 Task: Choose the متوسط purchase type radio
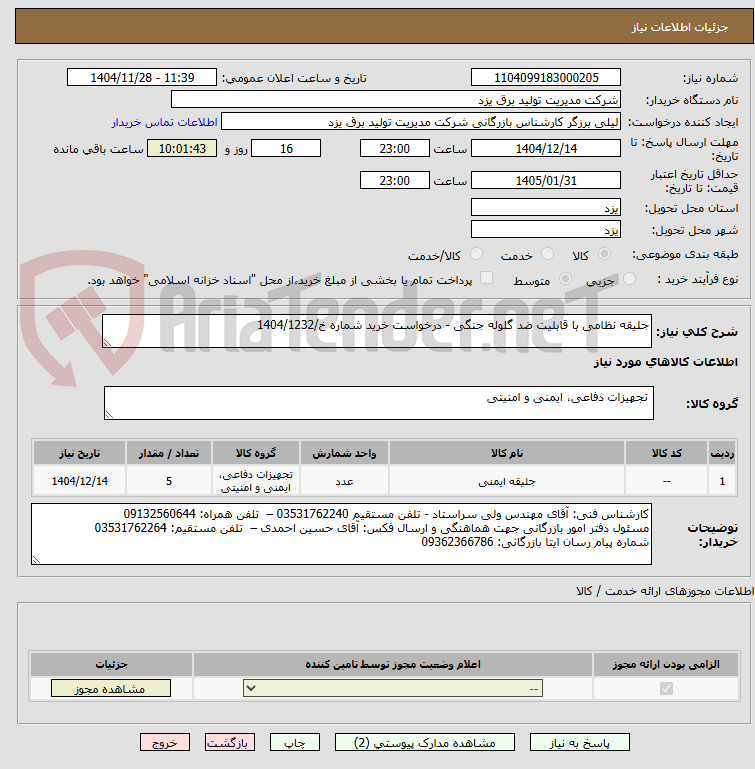coord(565,279)
